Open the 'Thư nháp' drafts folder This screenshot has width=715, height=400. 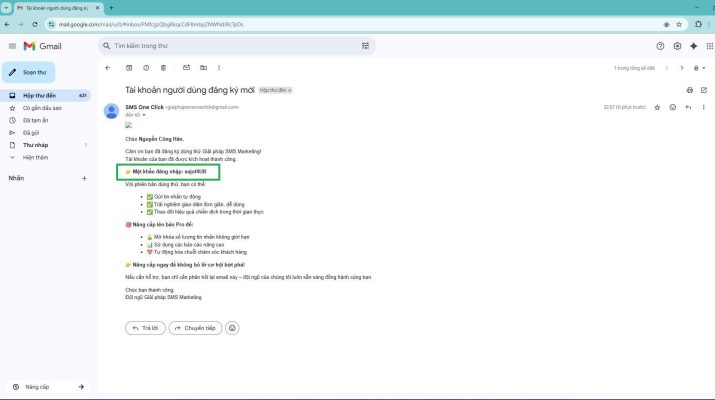[x=34, y=145]
